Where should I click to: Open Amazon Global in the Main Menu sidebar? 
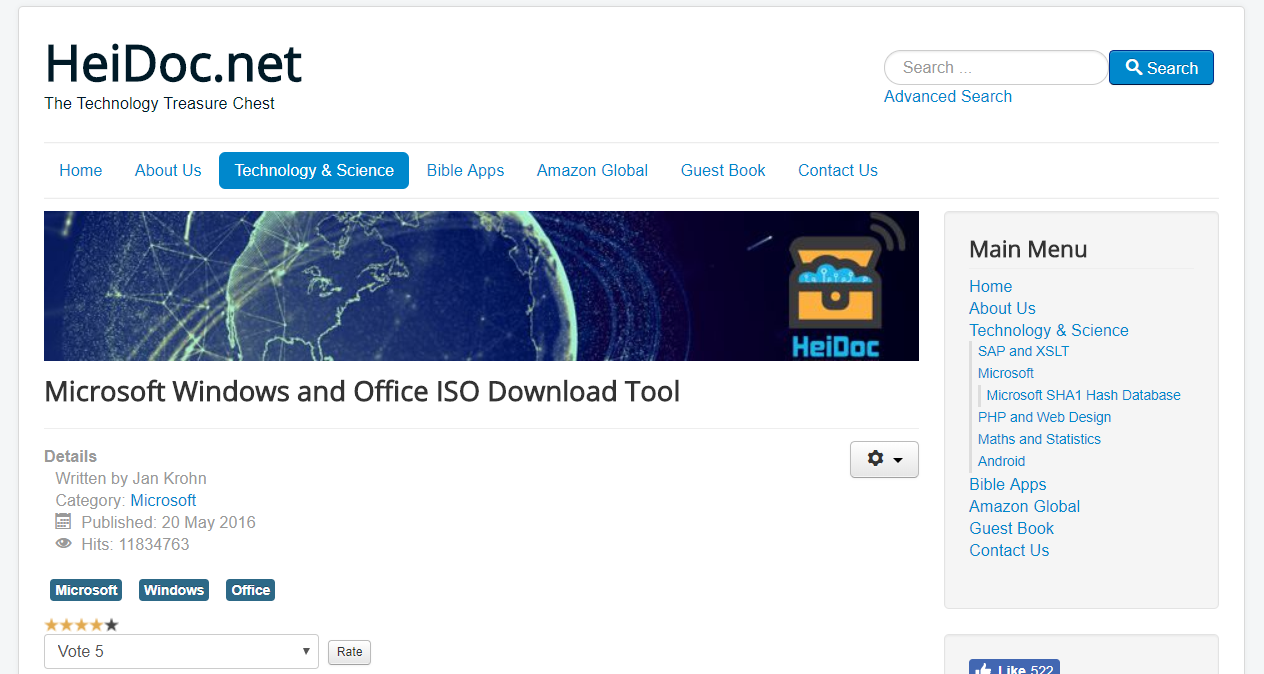[1024, 506]
